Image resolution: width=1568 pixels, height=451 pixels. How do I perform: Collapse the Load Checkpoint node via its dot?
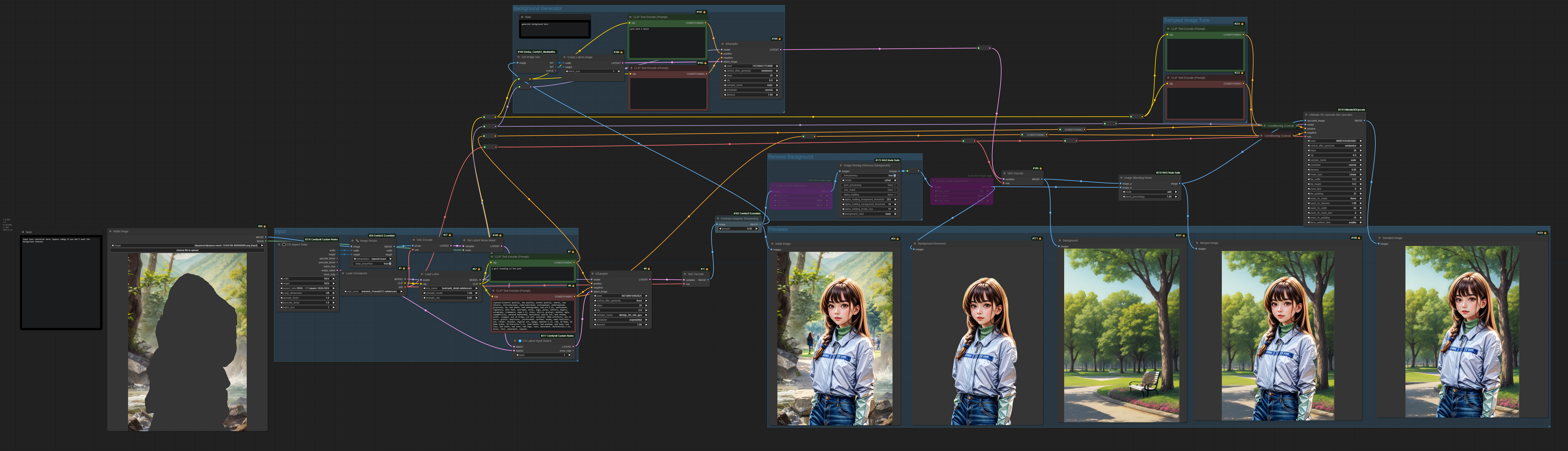click(x=343, y=273)
